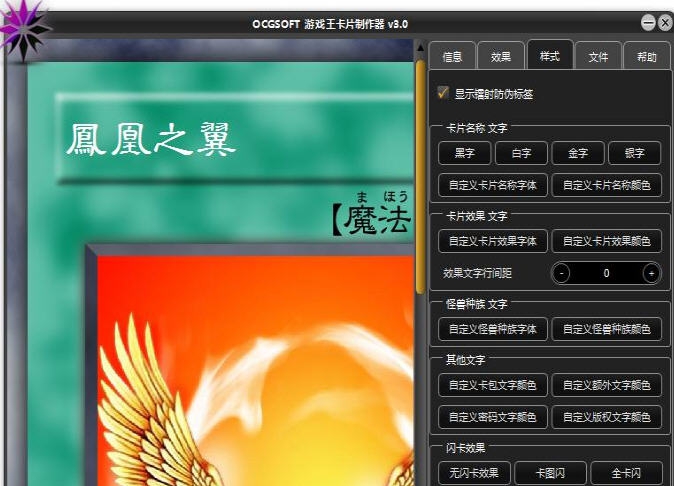
Task: Click 自定义密码文字颜色 button
Action: pos(493,417)
